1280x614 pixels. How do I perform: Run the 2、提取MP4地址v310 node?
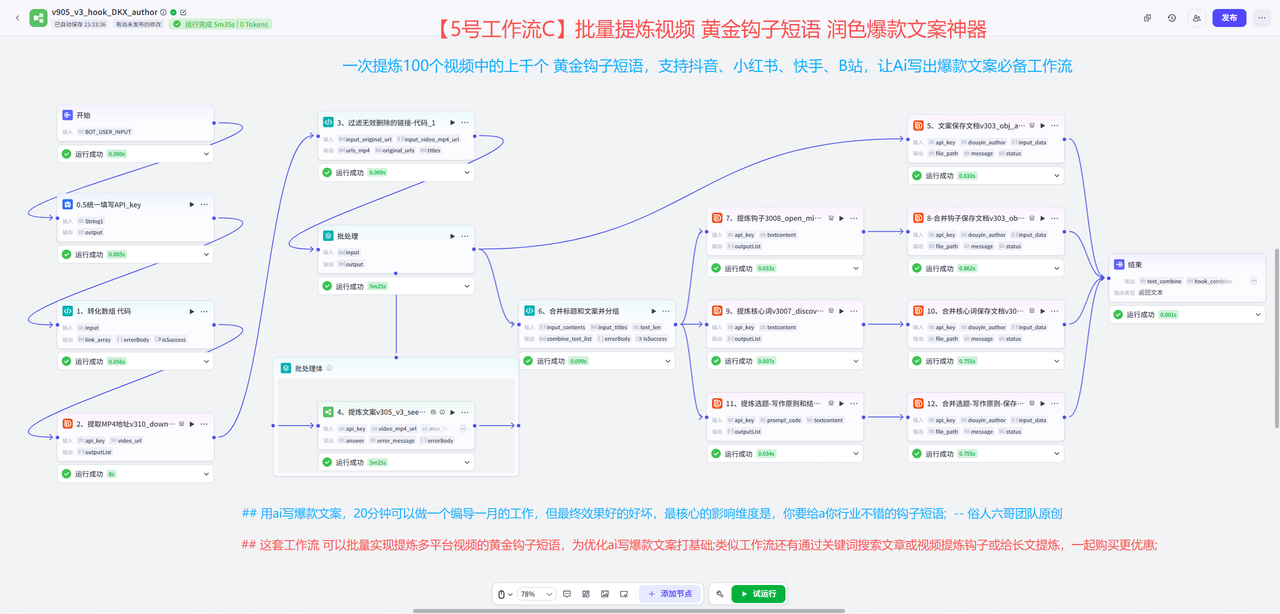(192, 424)
